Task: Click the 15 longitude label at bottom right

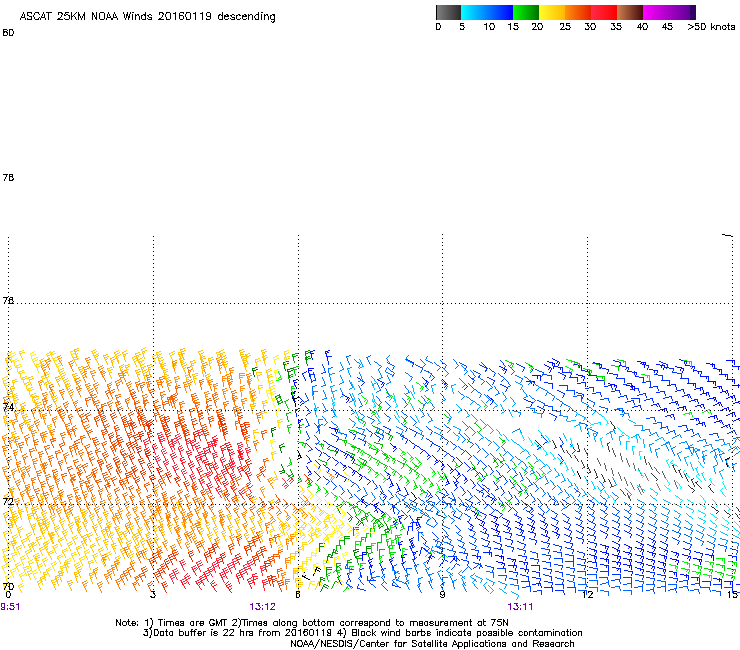Action: [x=732, y=595]
